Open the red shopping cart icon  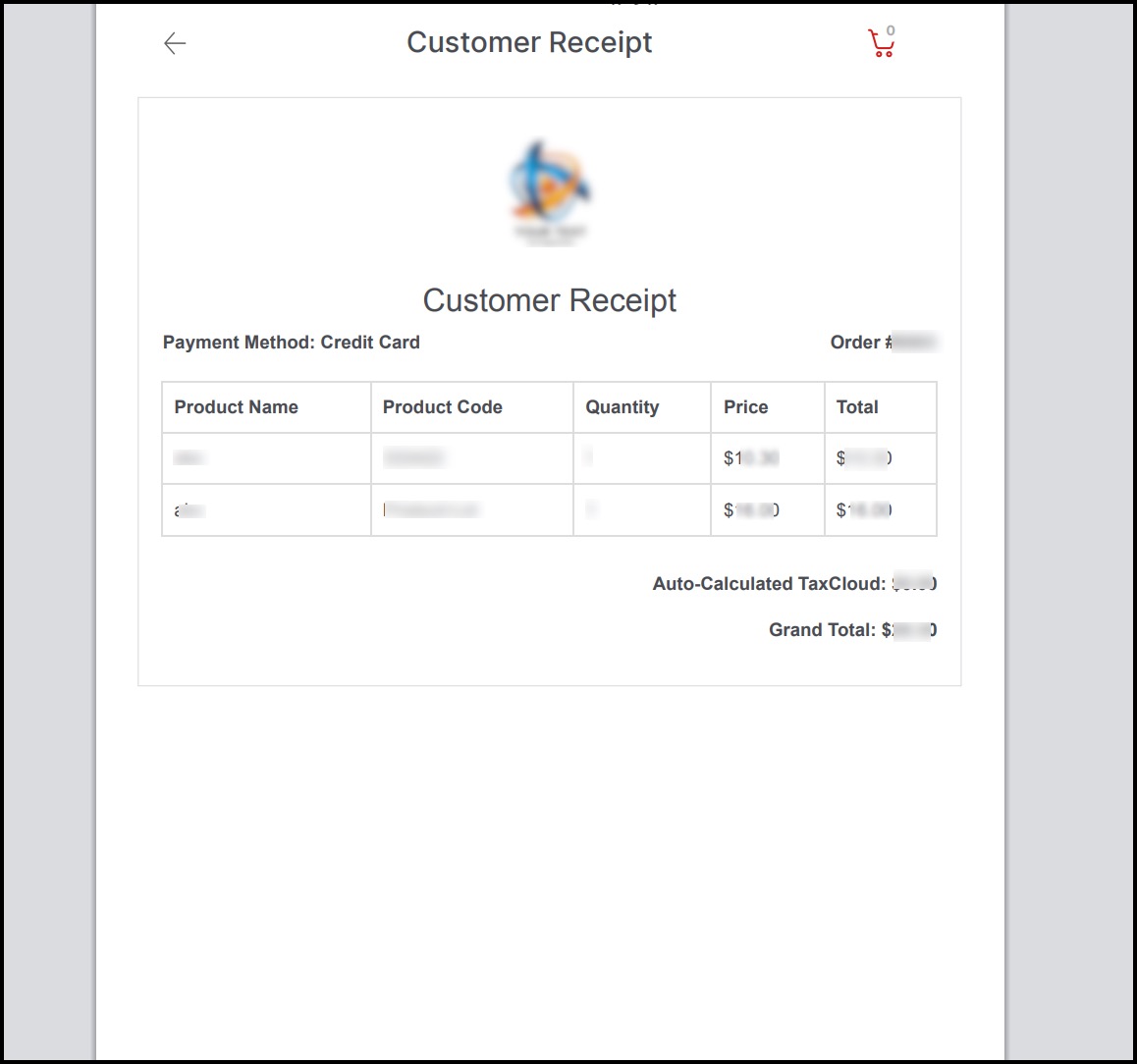(x=882, y=42)
